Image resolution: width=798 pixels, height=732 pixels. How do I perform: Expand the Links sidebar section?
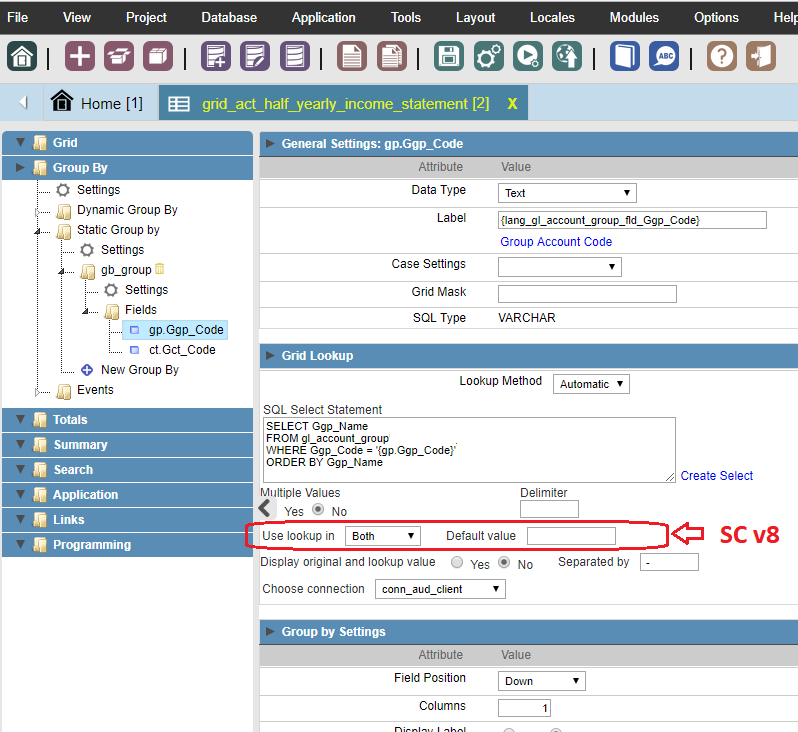pos(128,519)
